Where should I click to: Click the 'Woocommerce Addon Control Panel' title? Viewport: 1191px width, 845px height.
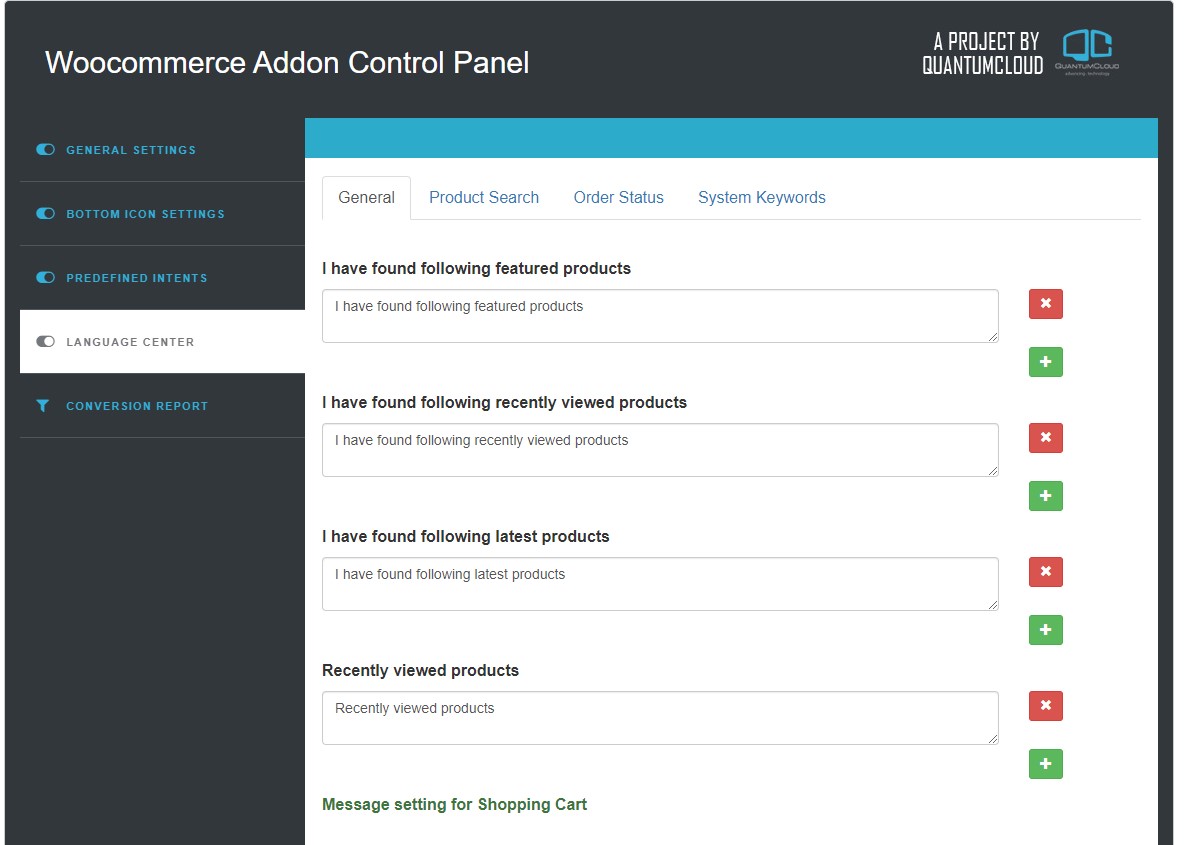287,62
